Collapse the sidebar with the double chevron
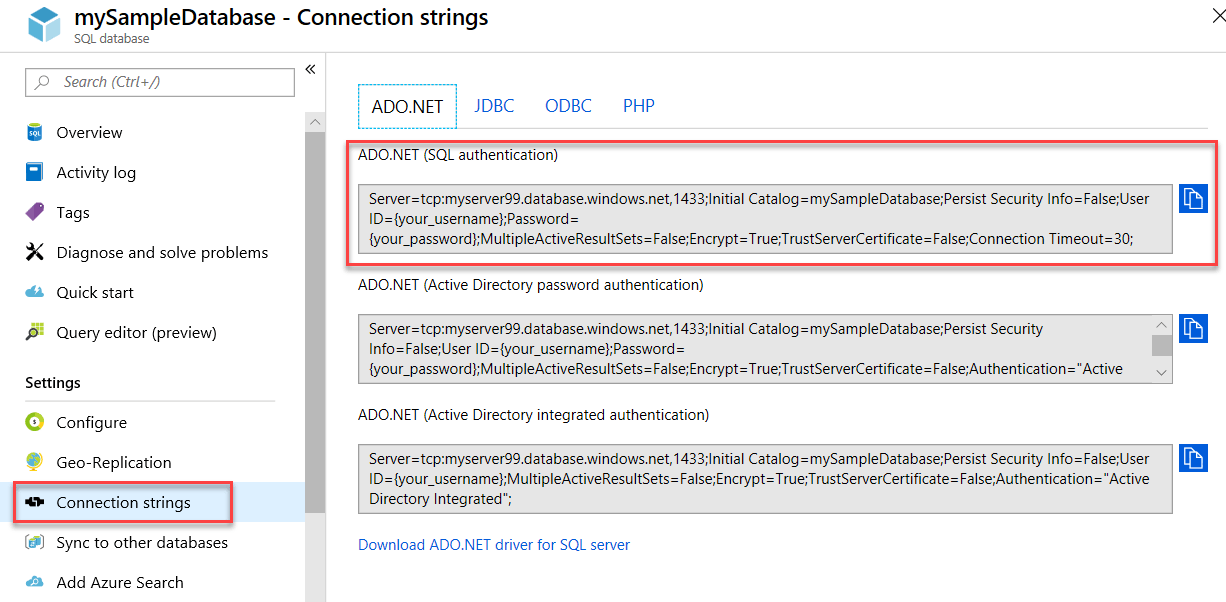The width and height of the screenshot is (1226, 602). [310, 68]
